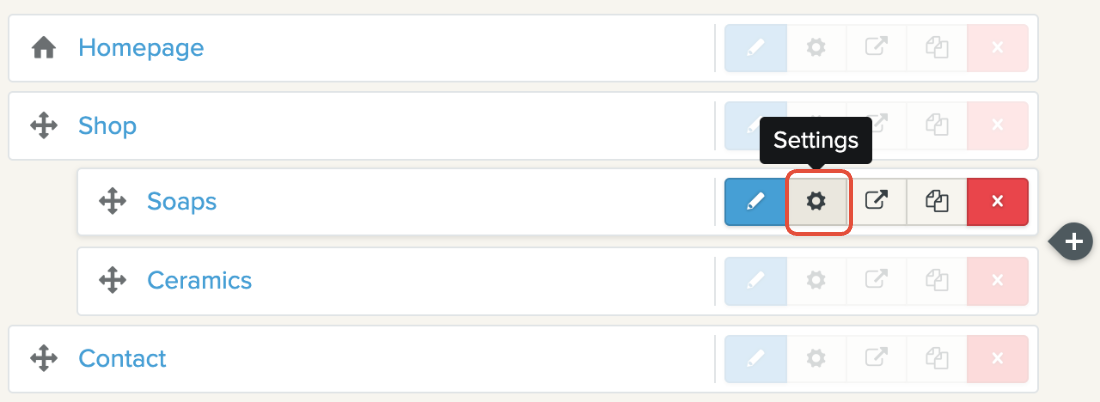Click the Soaps page move handle
Image resolution: width=1100 pixels, height=402 pixels.
112,202
